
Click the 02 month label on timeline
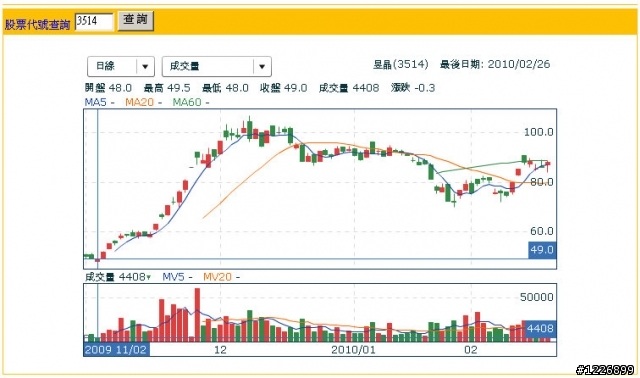coord(471,350)
